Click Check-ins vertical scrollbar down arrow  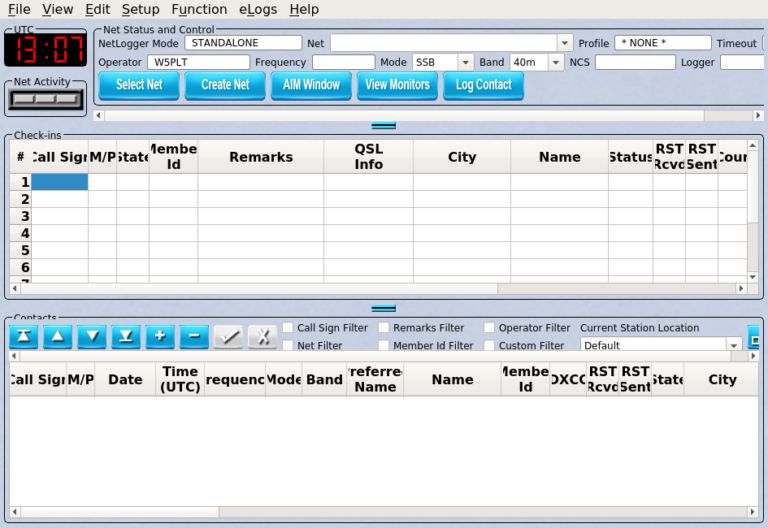point(752,277)
